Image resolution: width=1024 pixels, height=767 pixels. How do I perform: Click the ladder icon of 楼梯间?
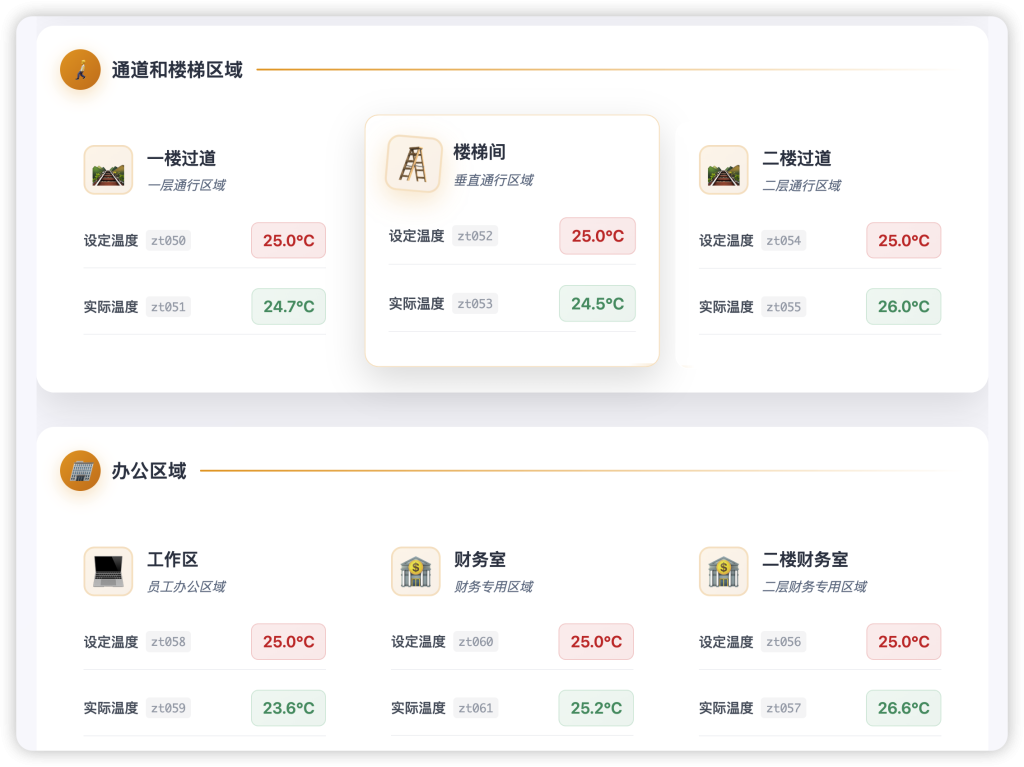click(x=414, y=163)
